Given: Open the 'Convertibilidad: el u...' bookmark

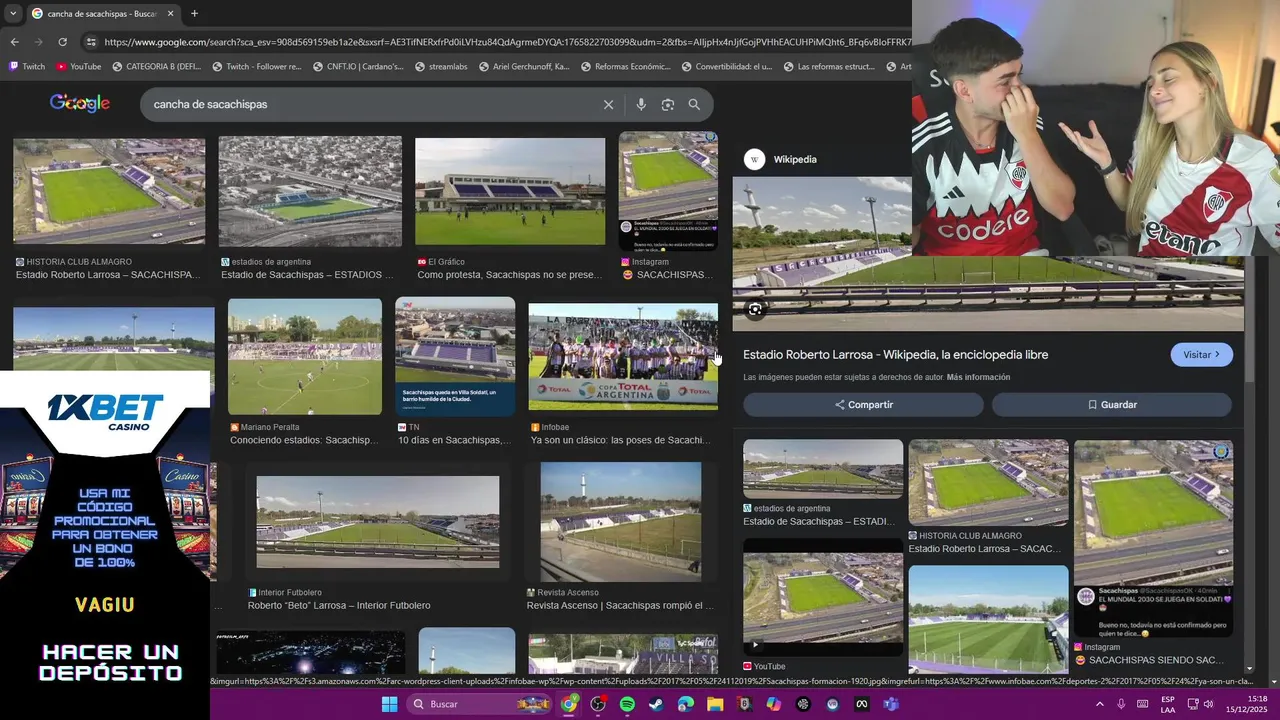Looking at the screenshot, I should tap(727, 67).
